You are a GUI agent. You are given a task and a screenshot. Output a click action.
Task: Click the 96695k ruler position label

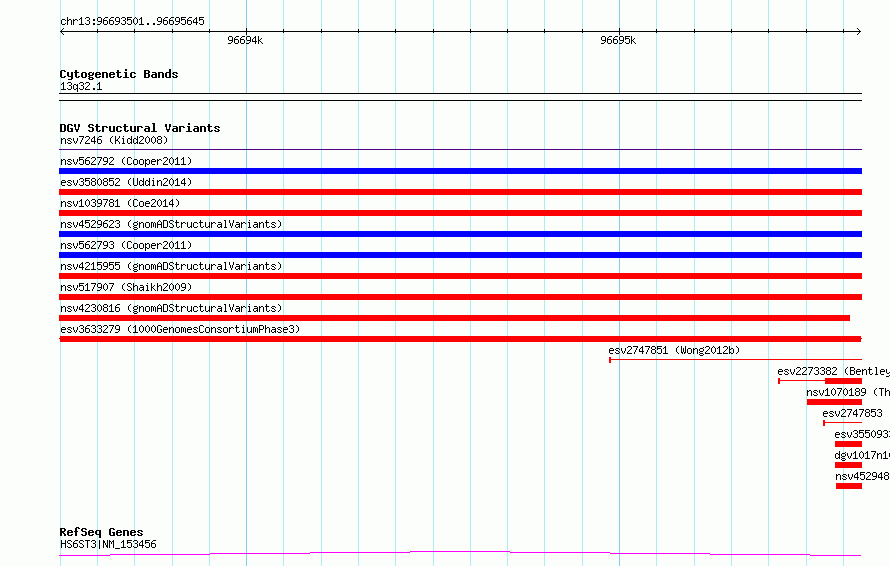(618, 40)
